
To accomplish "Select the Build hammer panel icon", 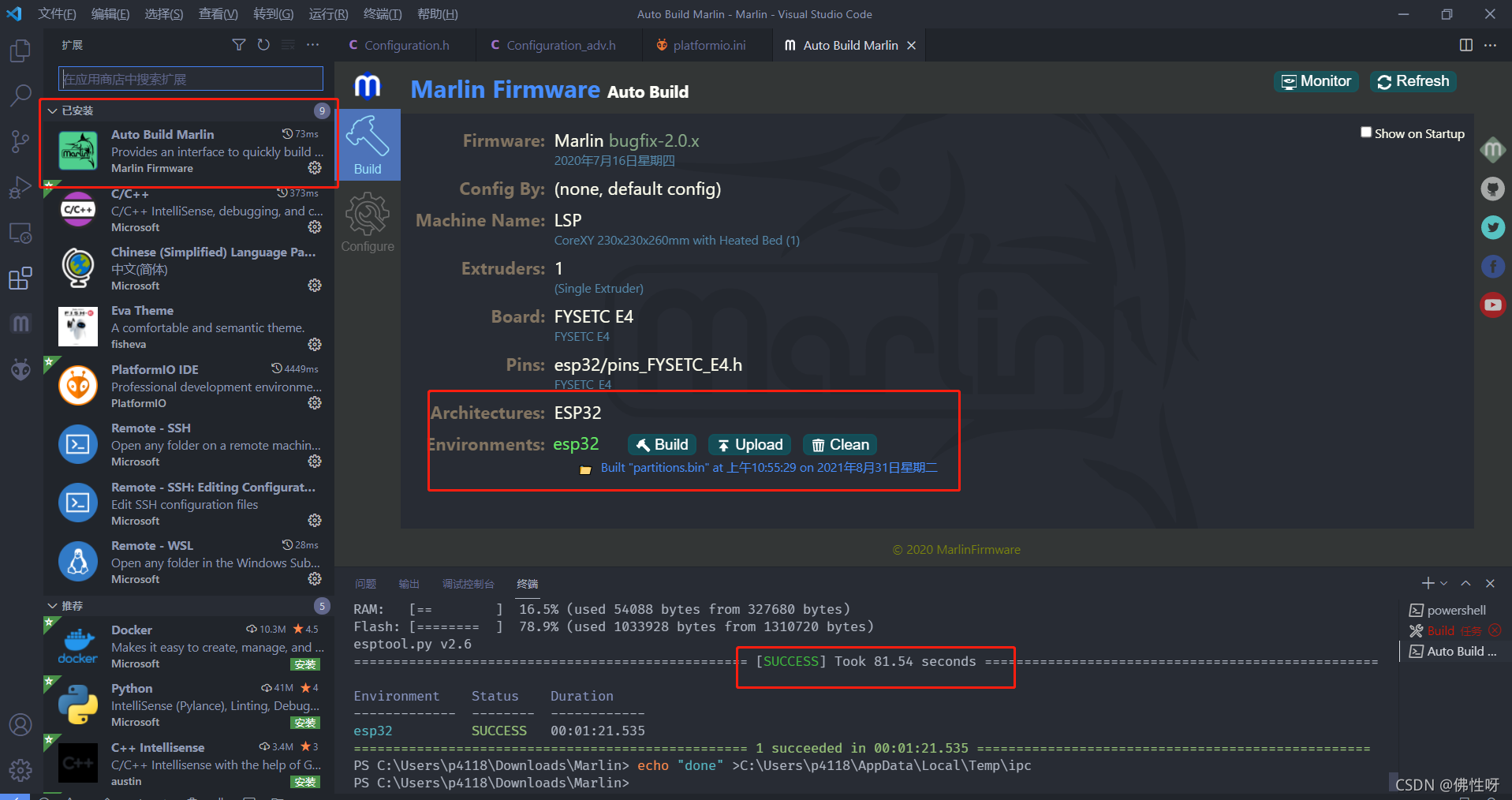I will (x=368, y=145).
